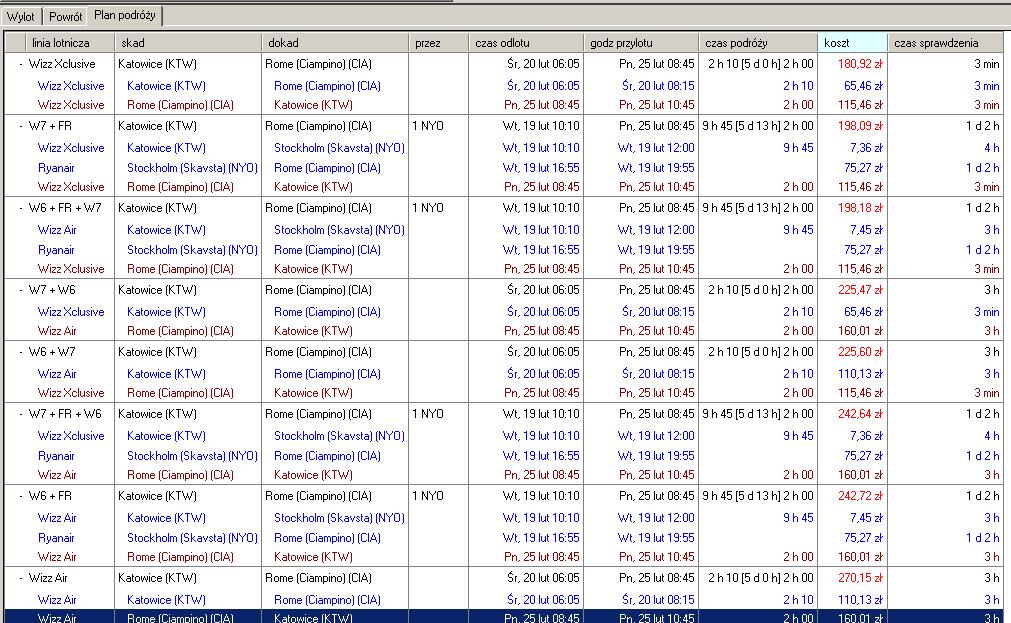Collapse the W6 + W7 group
Screen dimensions: 1011x623
click(21, 352)
